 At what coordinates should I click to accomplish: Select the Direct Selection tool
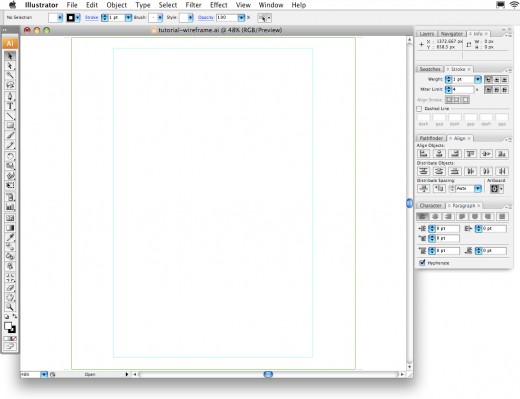click(x=10, y=66)
